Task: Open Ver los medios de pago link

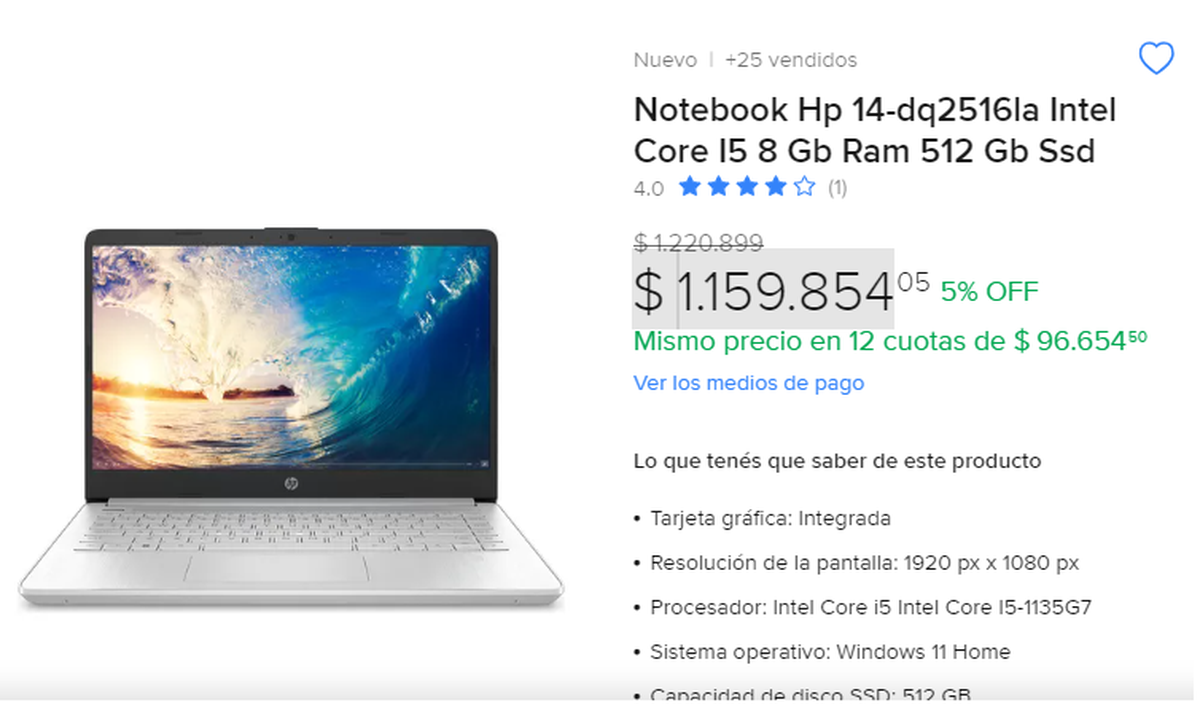Action: click(x=748, y=383)
